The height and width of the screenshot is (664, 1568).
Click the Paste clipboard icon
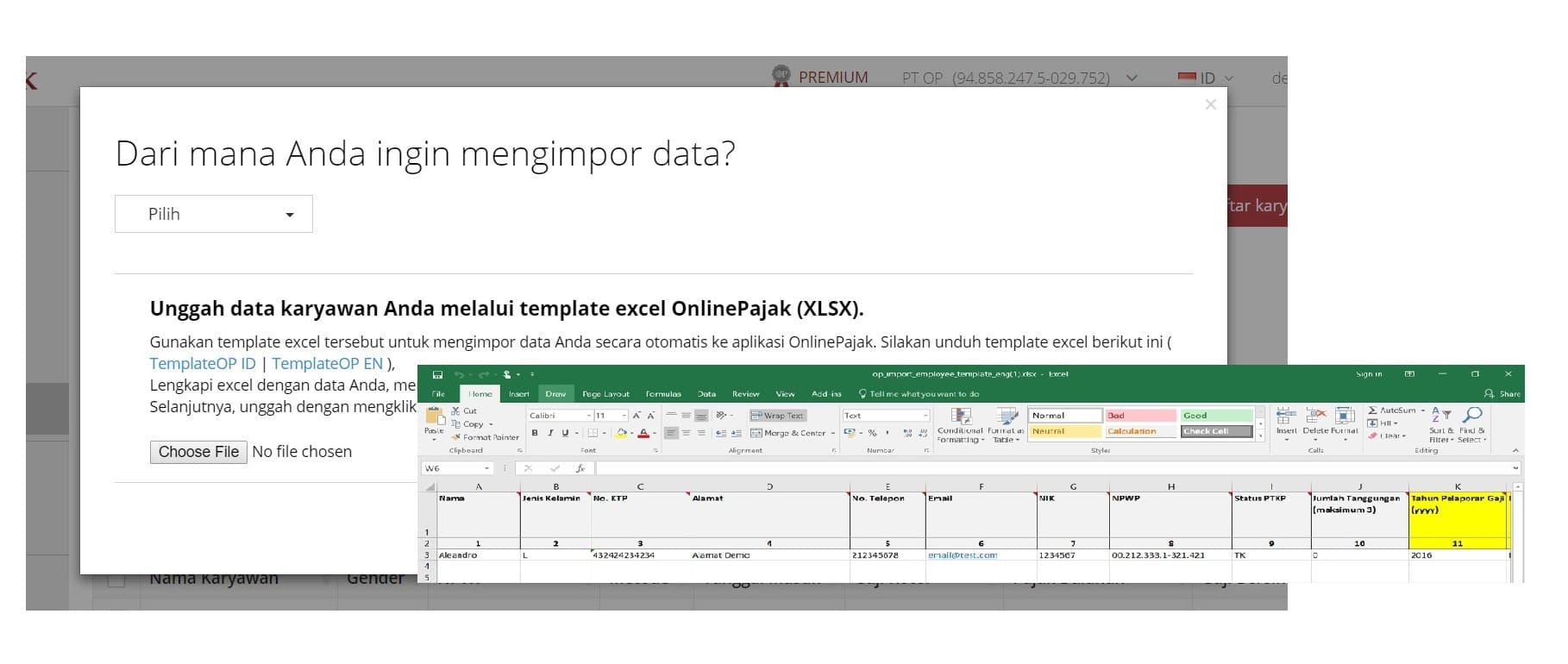[x=435, y=416]
